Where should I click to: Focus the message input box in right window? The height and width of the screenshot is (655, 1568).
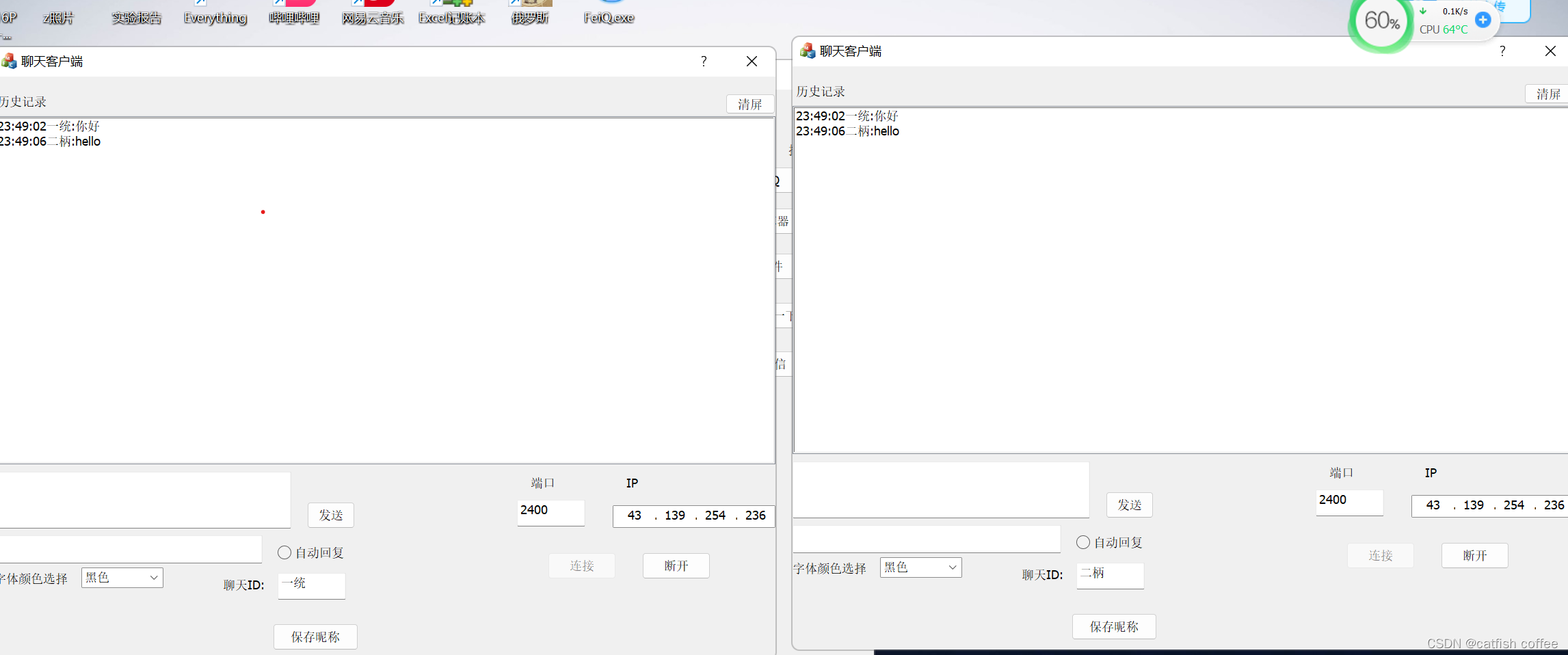coord(941,490)
